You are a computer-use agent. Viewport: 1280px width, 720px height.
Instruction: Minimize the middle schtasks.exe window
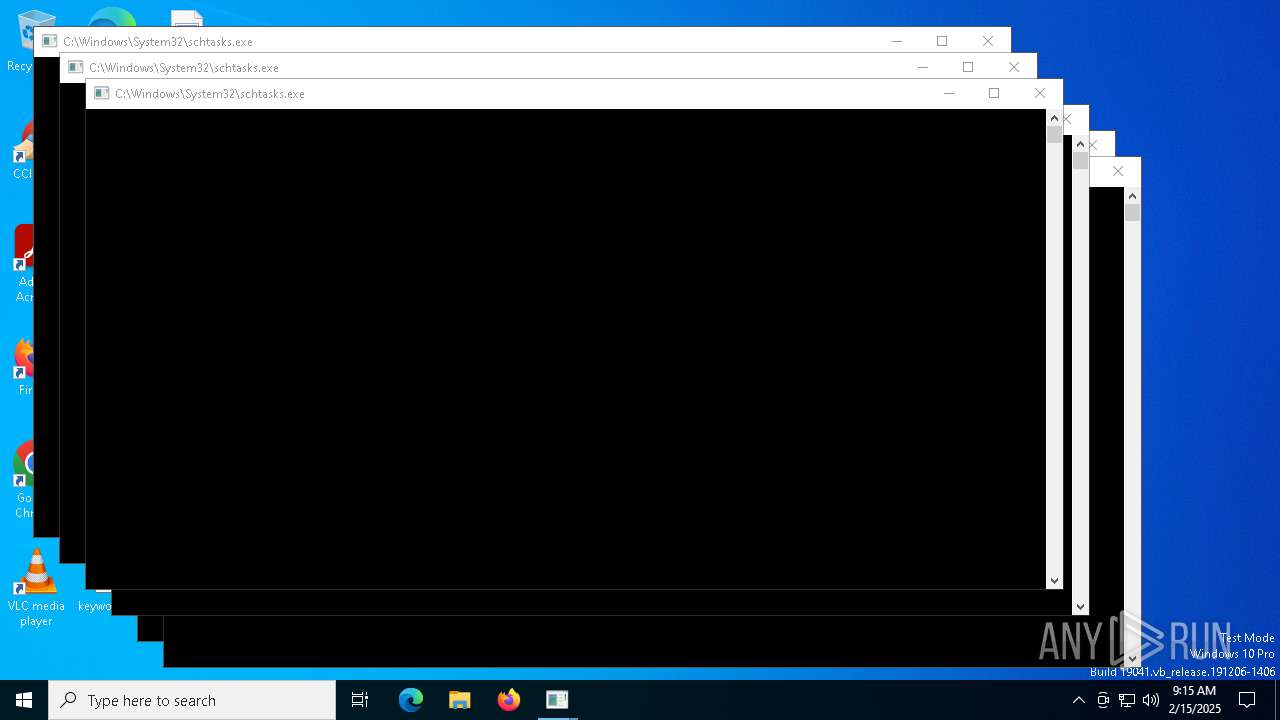[923, 67]
